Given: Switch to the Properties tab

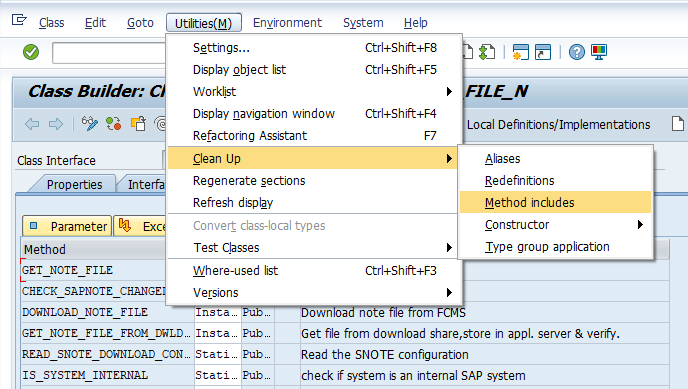Looking at the screenshot, I should click(74, 185).
